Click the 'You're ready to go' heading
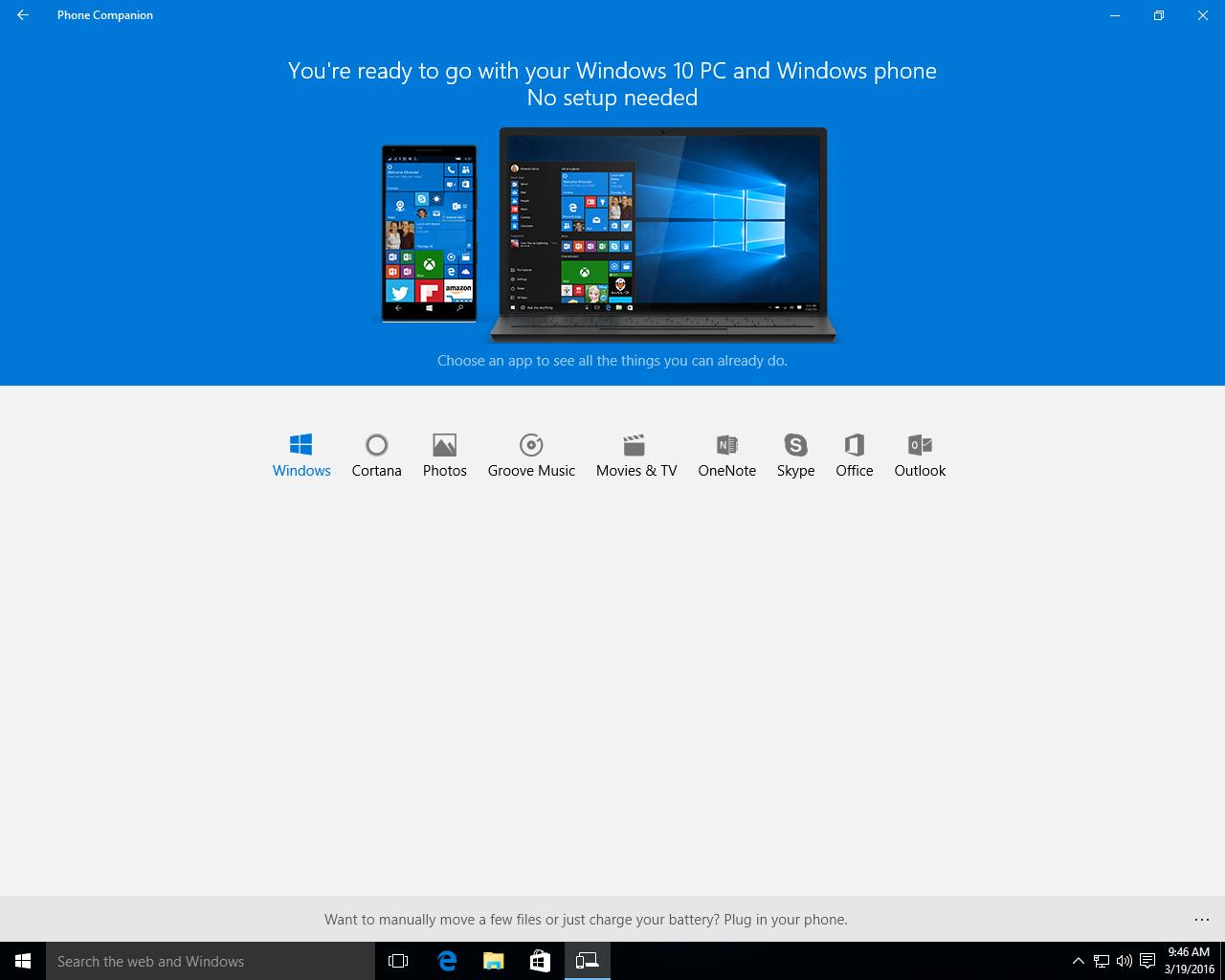The image size is (1225, 980). click(612, 71)
